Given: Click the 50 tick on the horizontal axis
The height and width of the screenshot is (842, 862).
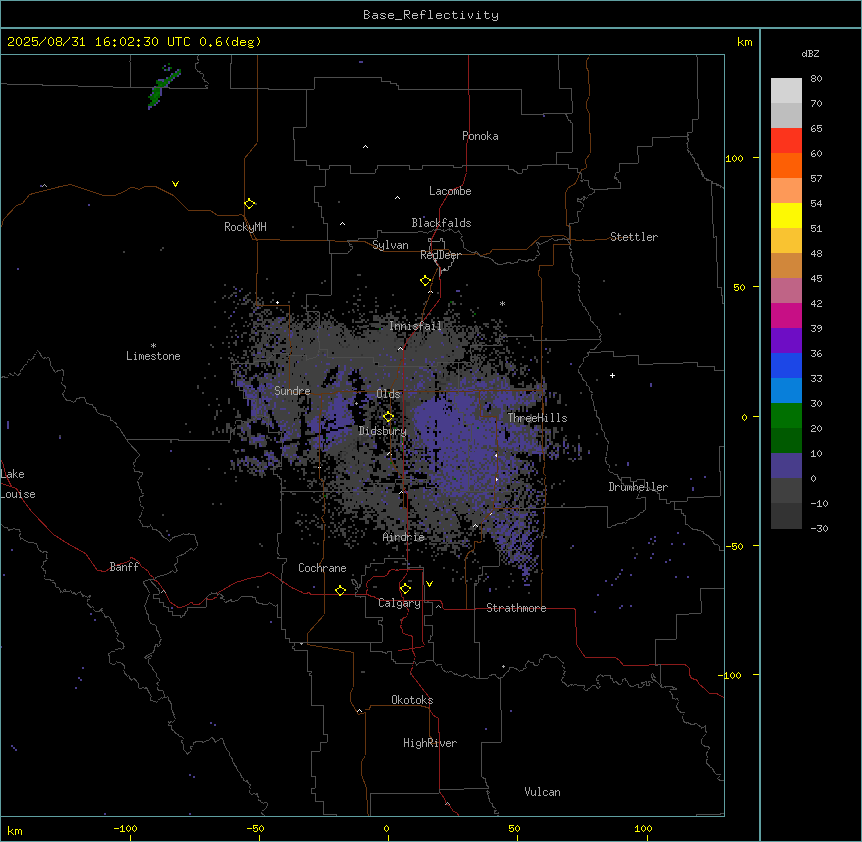Looking at the screenshot, I should (514, 828).
